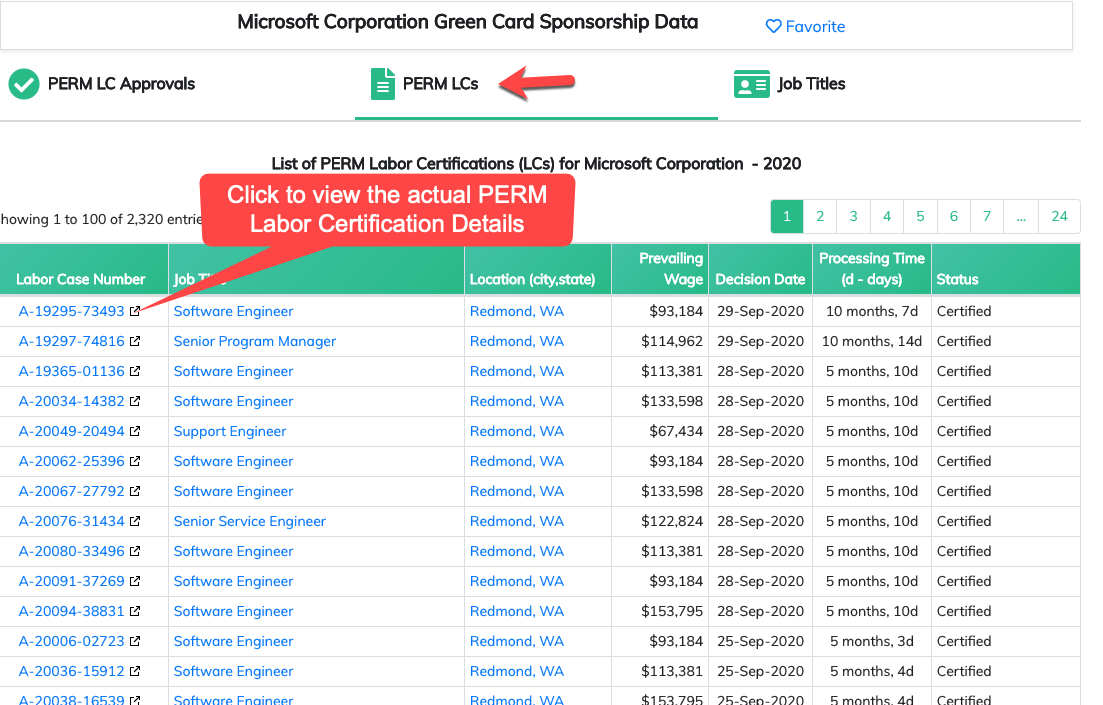Open external link icon for A-19365-01136
This screenshot has width=1103, height=705.
[135, 371]
